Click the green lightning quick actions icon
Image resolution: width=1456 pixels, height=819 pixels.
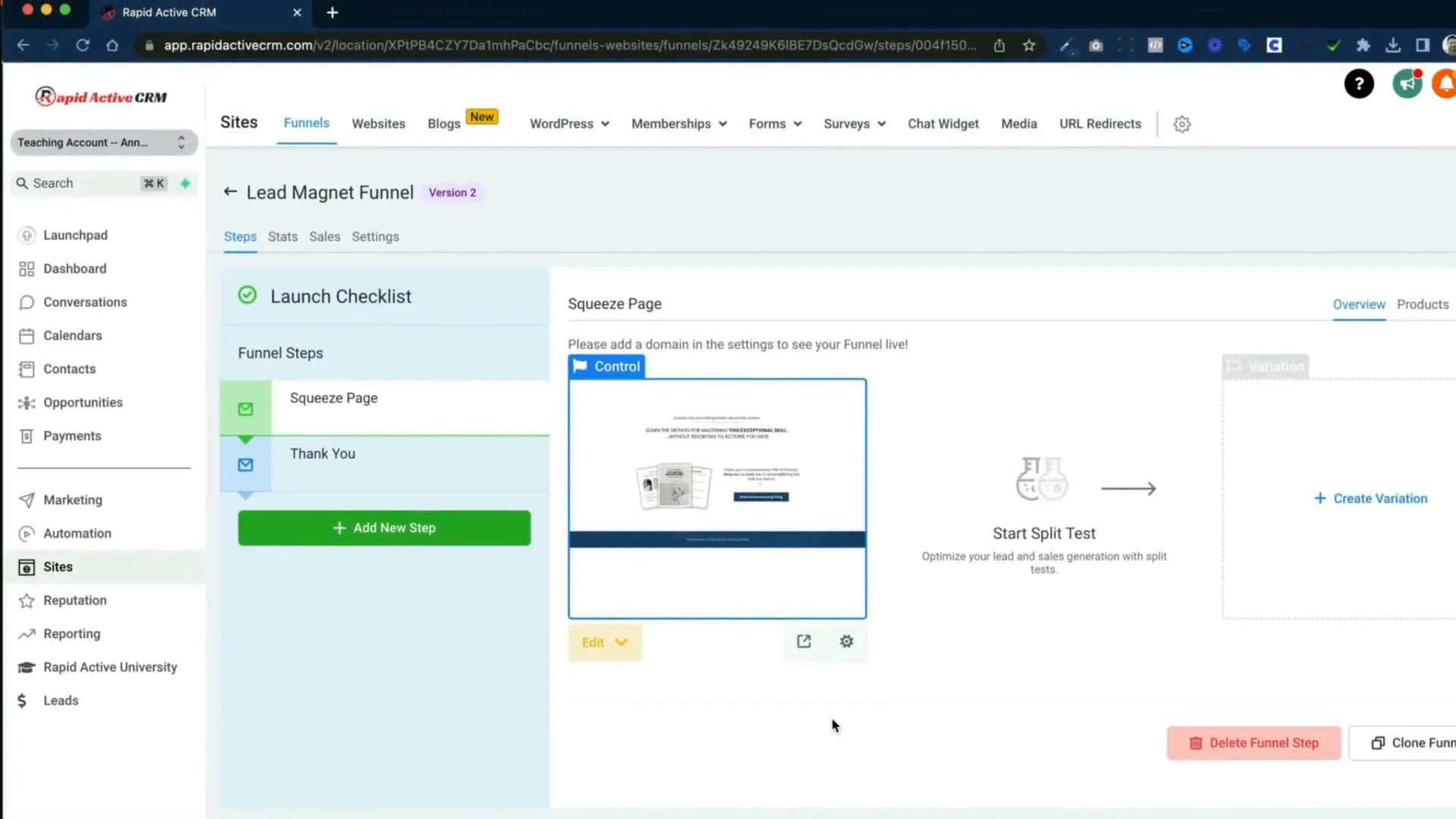pyautogui.click(x=185, y=183)
